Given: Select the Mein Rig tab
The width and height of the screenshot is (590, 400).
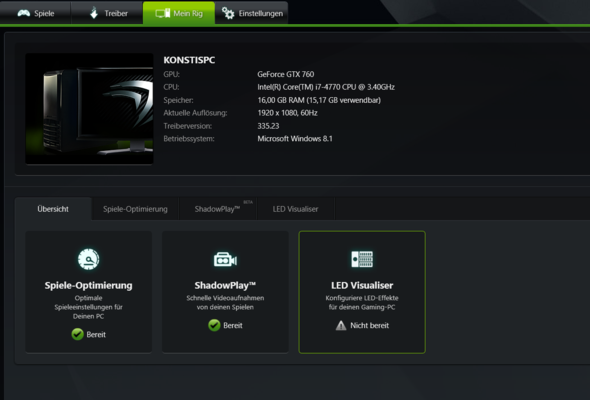Looking at the screenshot, I should 179,13.
